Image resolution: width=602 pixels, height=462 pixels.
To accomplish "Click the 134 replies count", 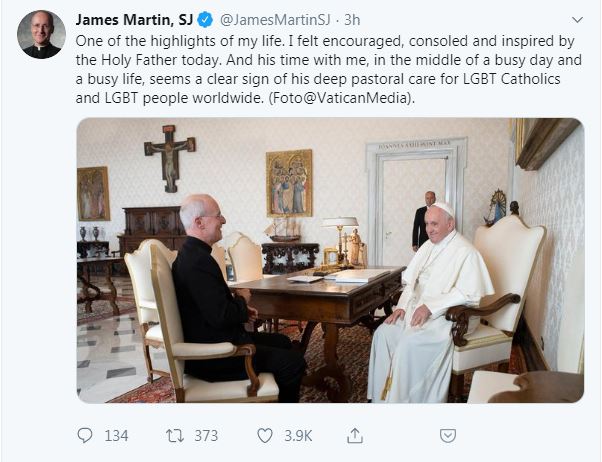I will click(116, 435).
